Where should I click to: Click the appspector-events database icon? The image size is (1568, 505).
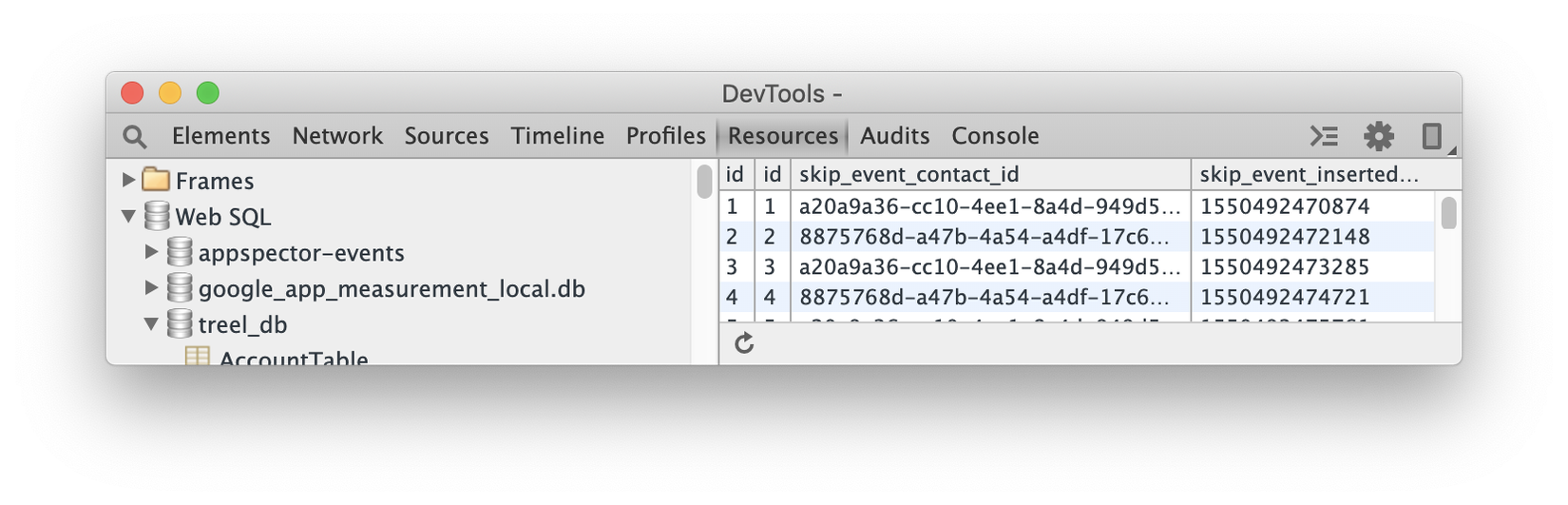tap(180, 252)
